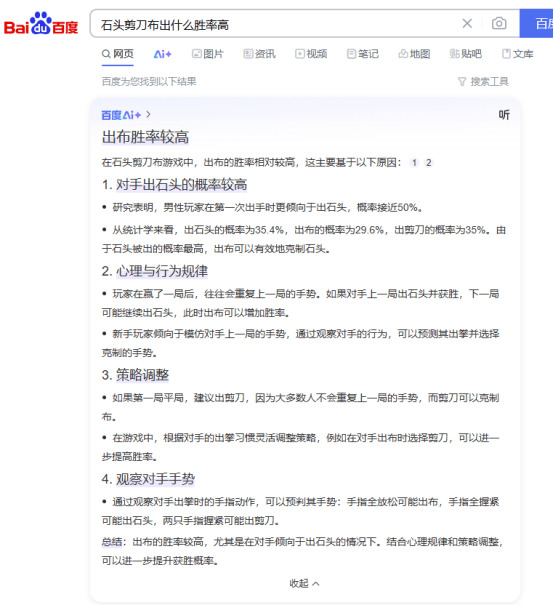
Task: Open the 资讯 news tab
Action: (x=259, y=54)
